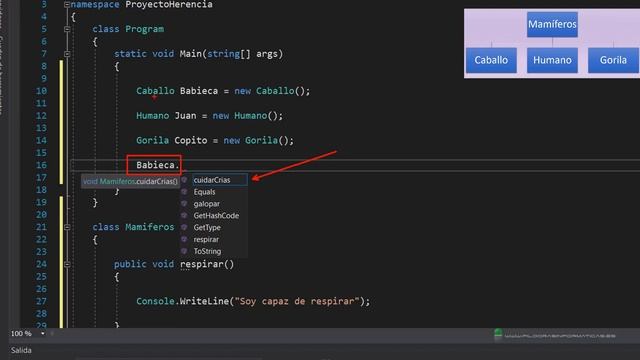Click the method icon beside GetType

point(184,227)
